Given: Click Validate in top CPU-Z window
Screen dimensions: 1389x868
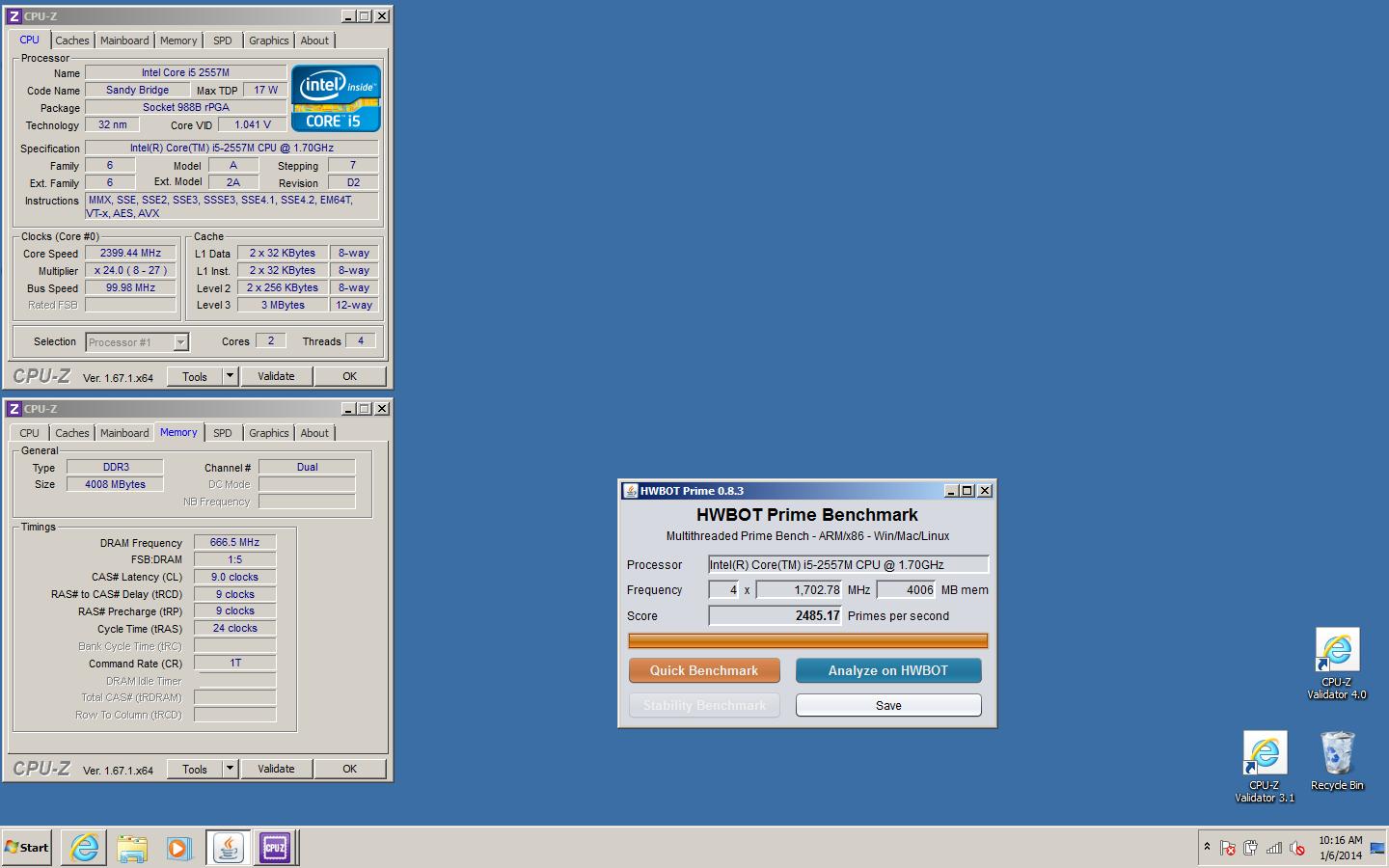Looking at the screenshot, I should (x=276, y=376).
